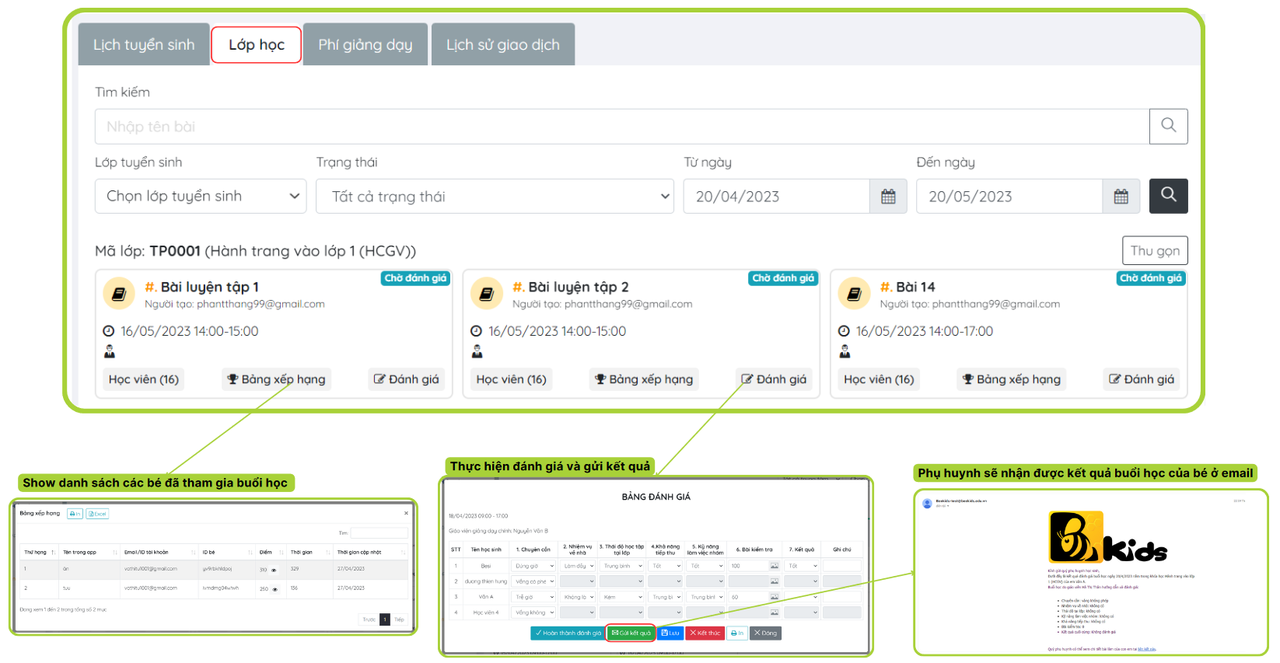The image size is (1280, 663).
Task: Sort by the Thứ hạng column header
Action: coord(38,551)
